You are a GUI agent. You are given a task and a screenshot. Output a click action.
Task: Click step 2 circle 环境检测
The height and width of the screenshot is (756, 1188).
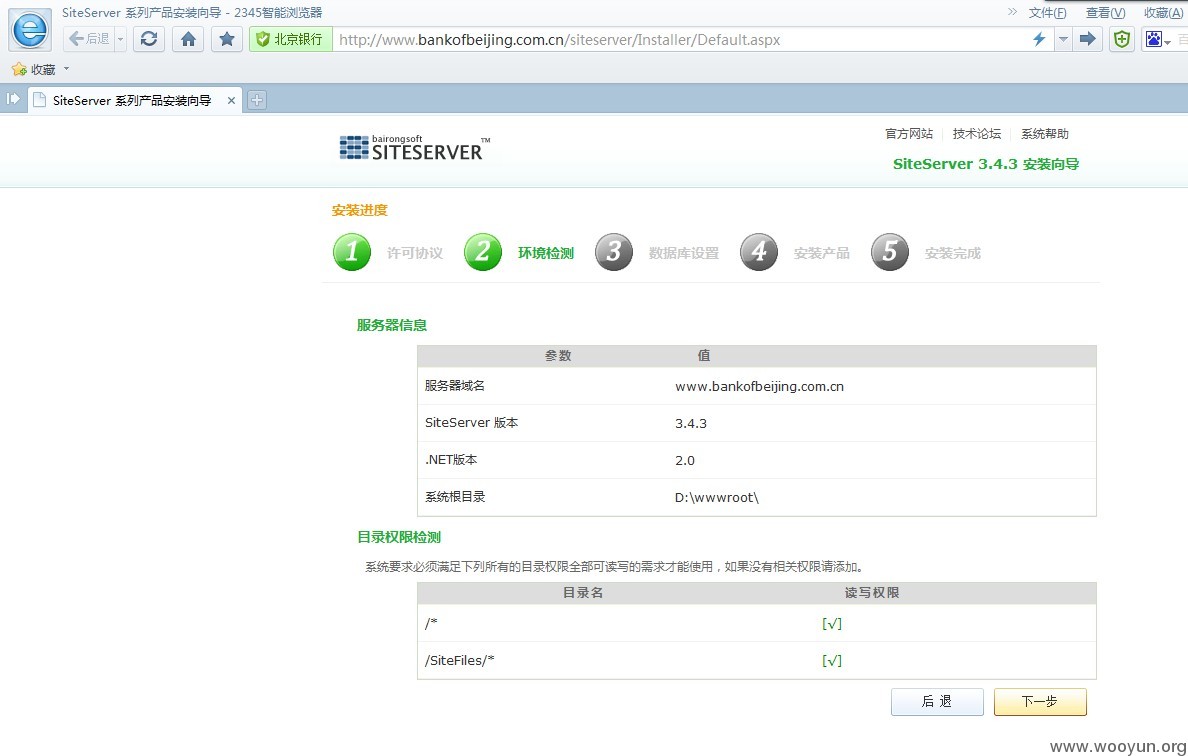[483, 252]
